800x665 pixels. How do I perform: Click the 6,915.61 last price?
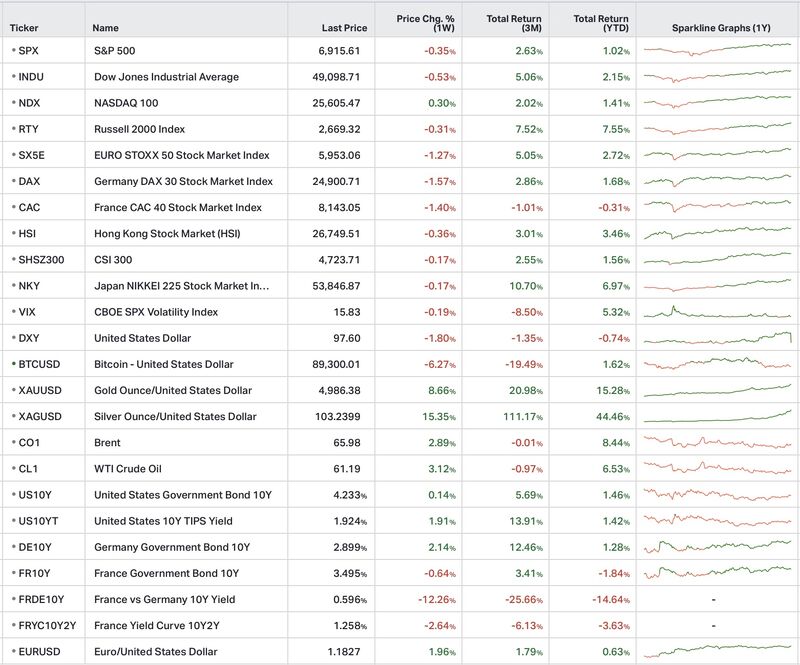339,51
